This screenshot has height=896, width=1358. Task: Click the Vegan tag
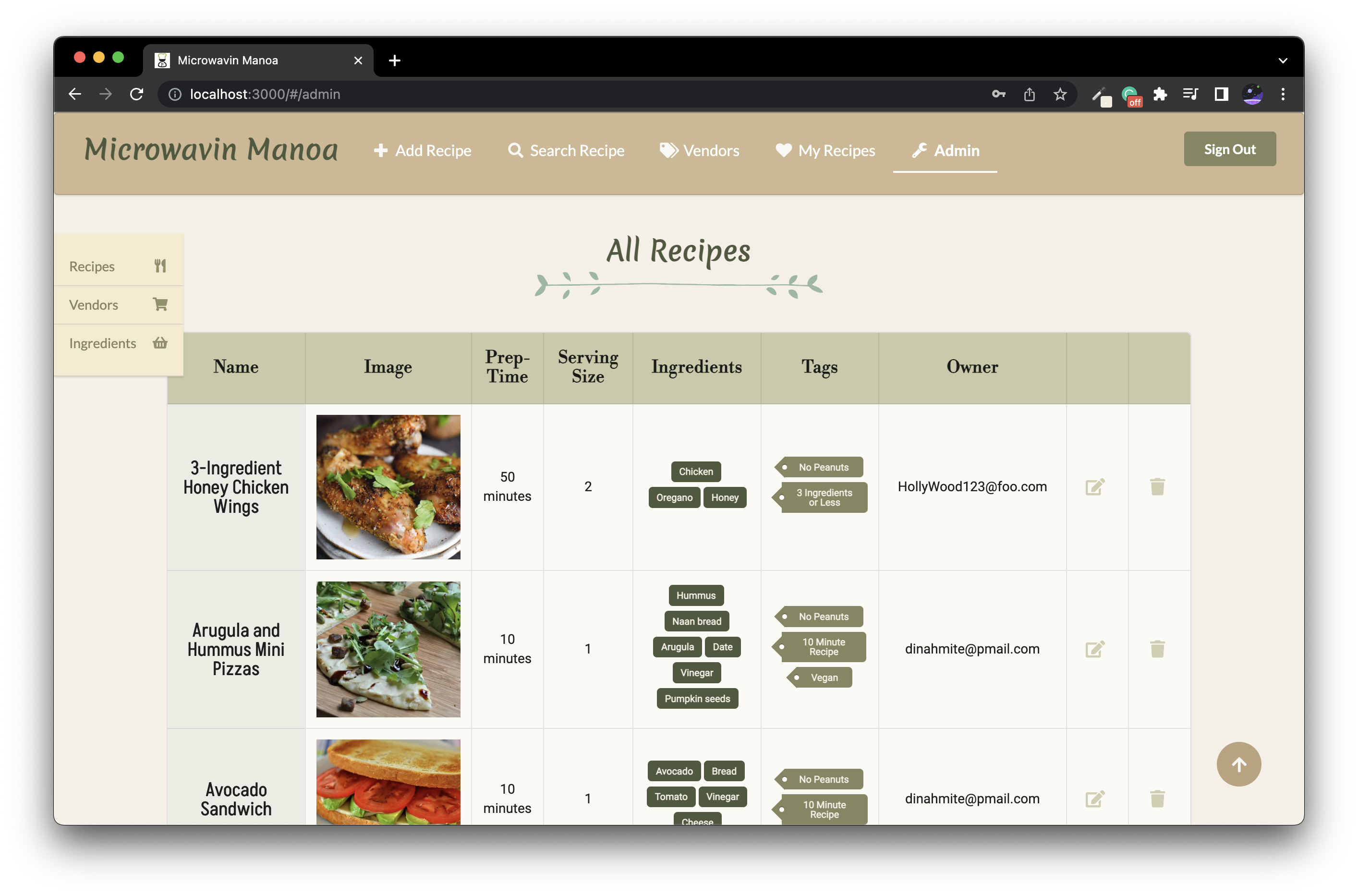coord(819,678)
